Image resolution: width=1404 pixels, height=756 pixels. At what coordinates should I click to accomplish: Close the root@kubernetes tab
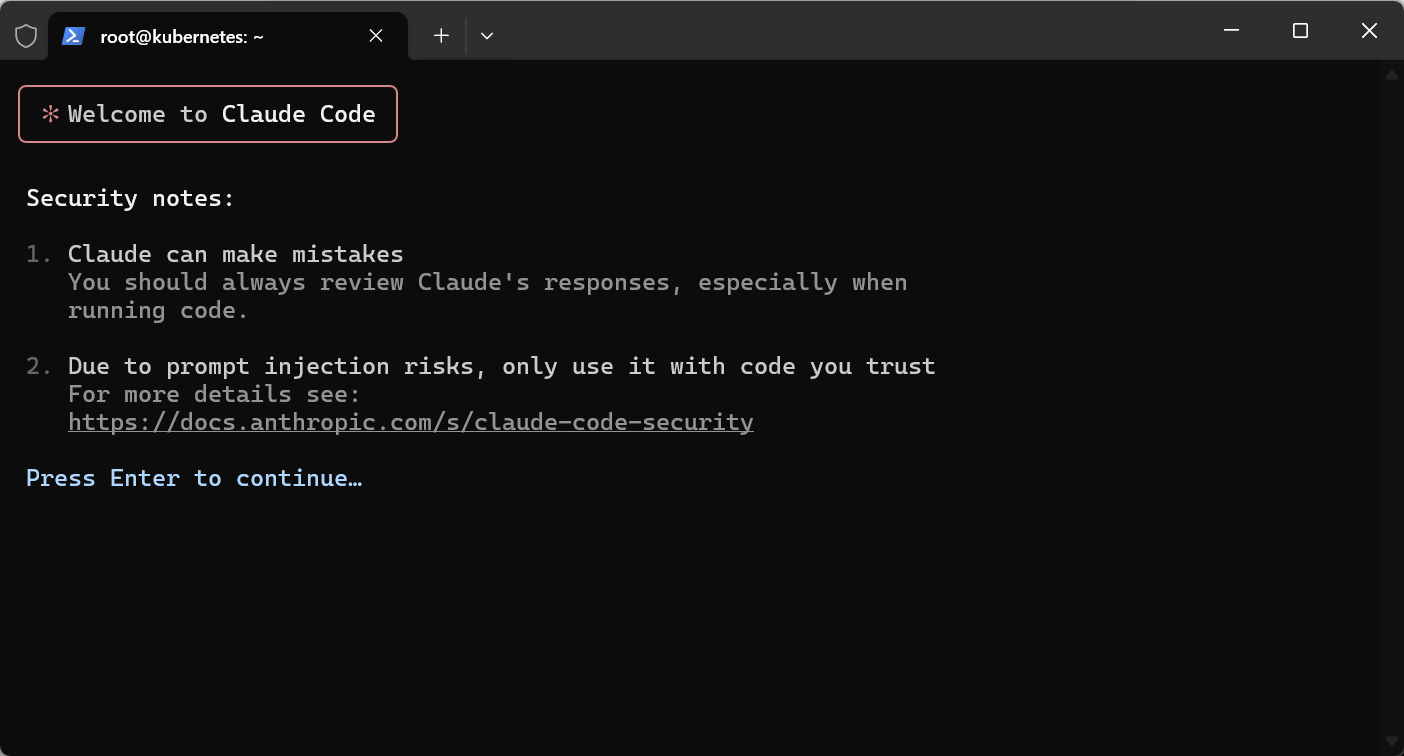pos(376,36)
